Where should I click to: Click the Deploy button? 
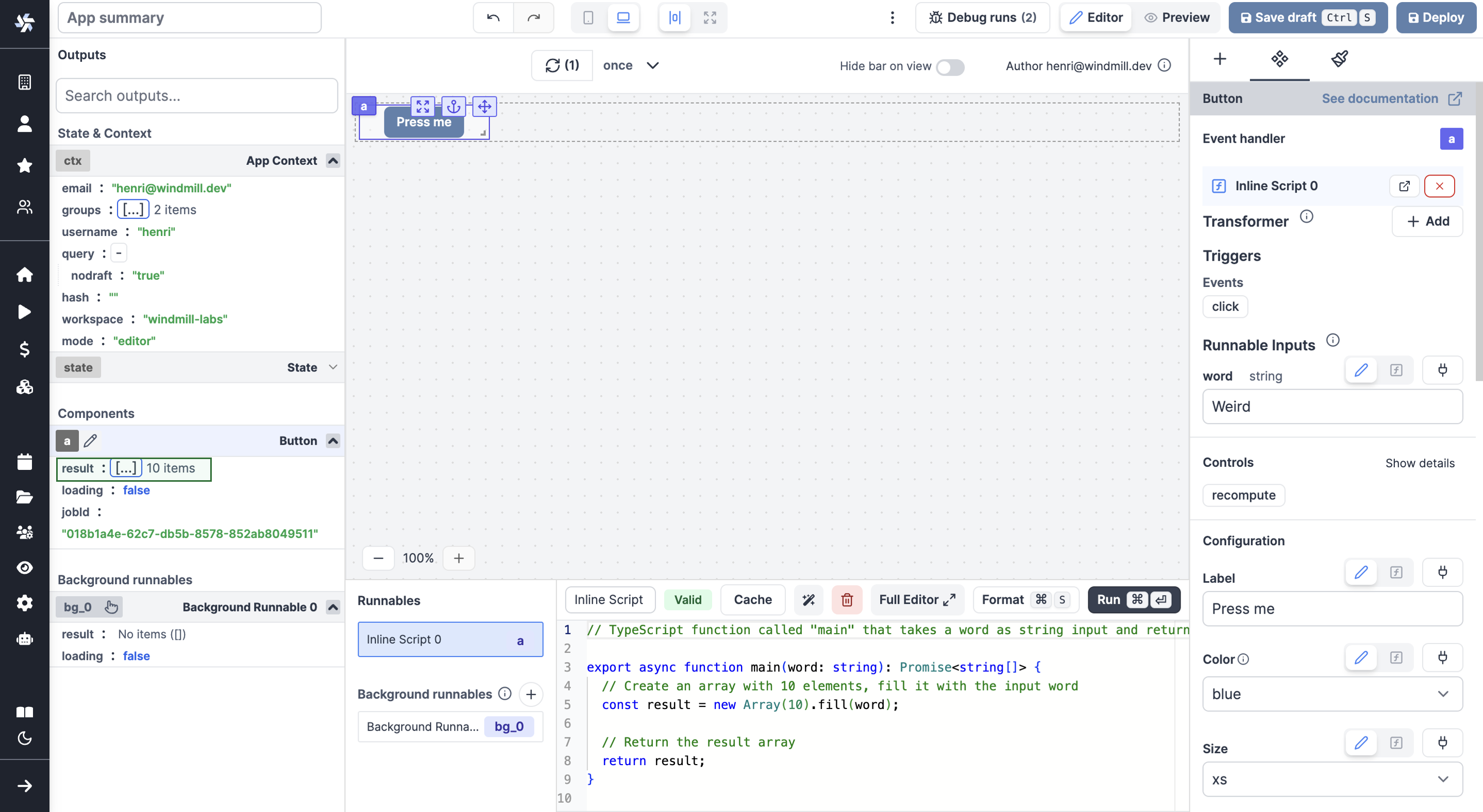point(1436,18)
